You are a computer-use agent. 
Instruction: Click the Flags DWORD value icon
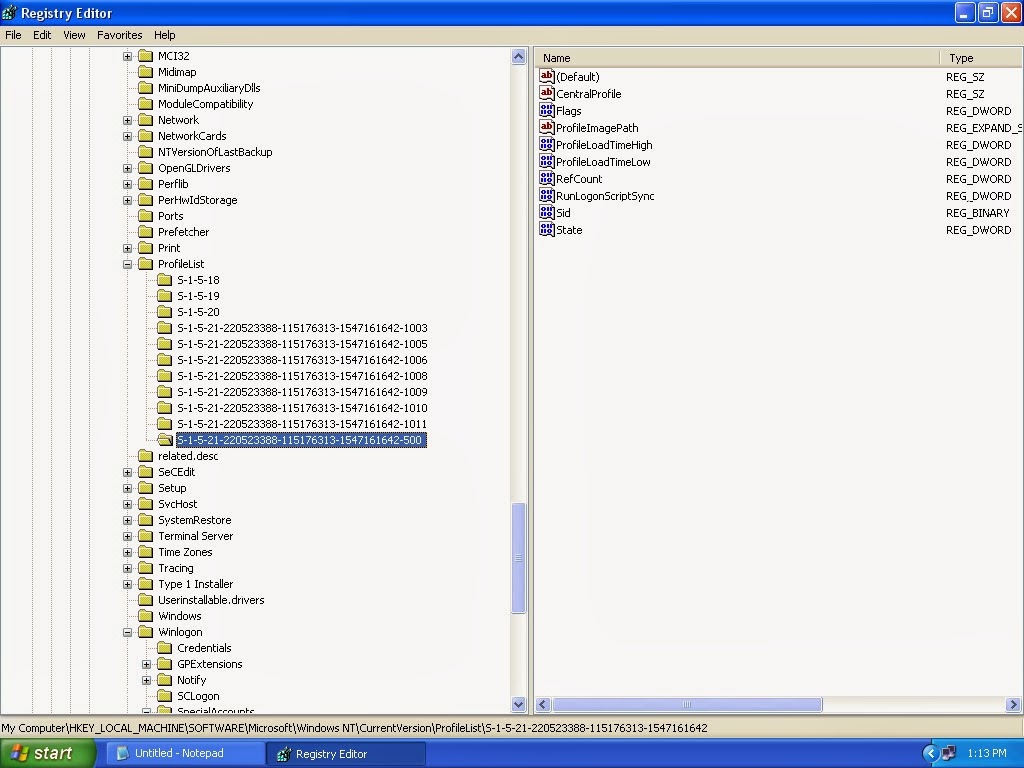(547, 110)
